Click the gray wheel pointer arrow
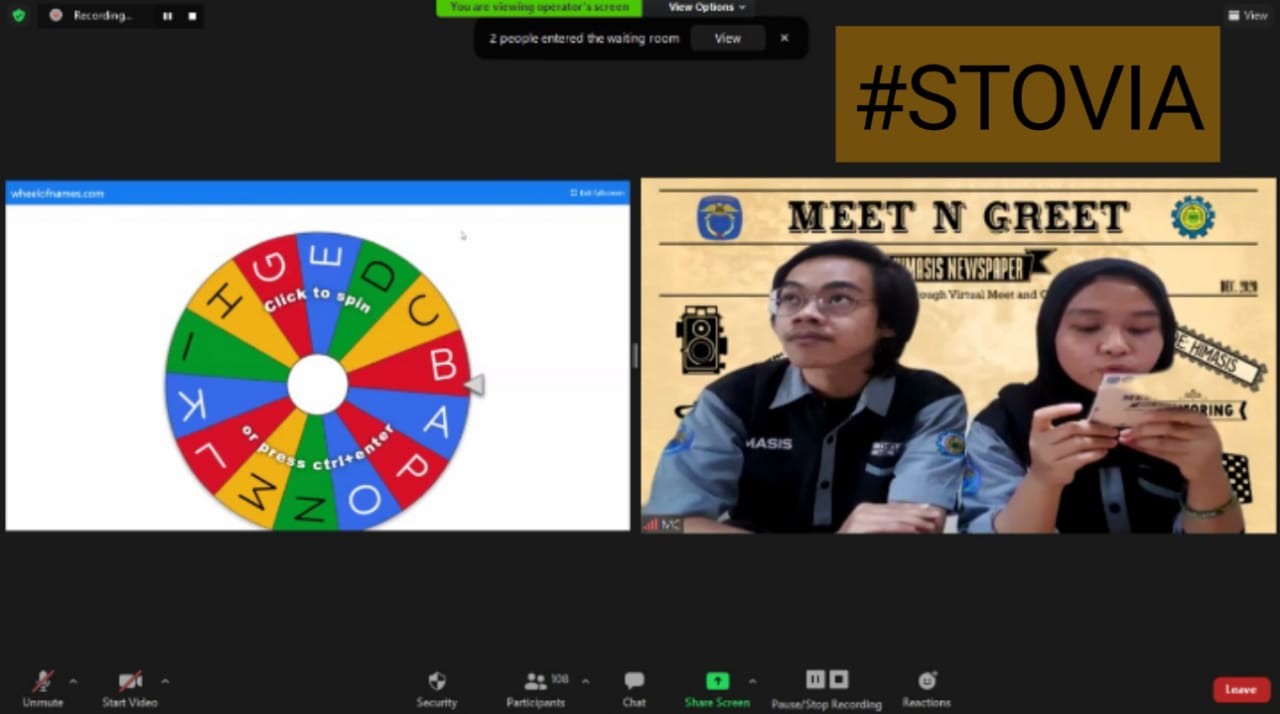This screenshot has height=714, width=1280. pyautogui.click(x=475, y=384)
